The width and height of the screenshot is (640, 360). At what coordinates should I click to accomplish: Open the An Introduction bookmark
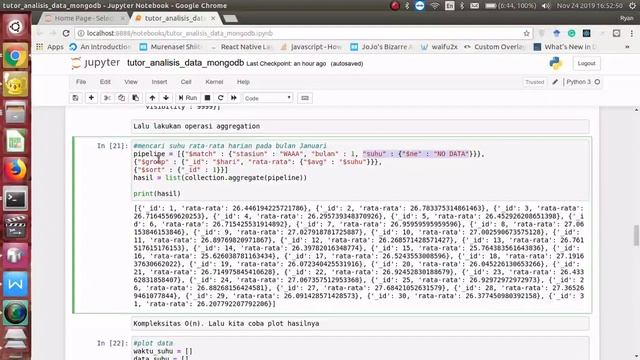click(x=100, y=47)
